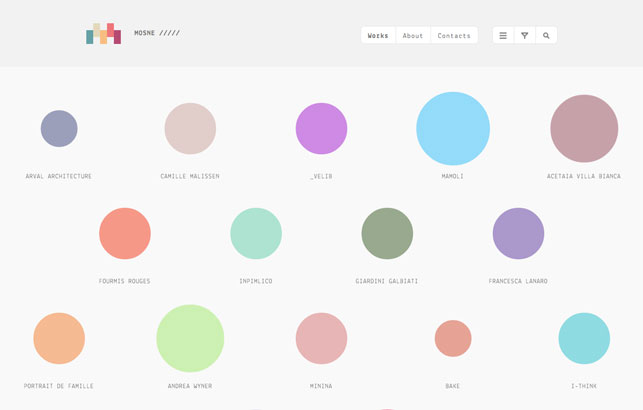Select the Camille Malissen beige circle
Screen dimensions: 643x410
(190, 128)
